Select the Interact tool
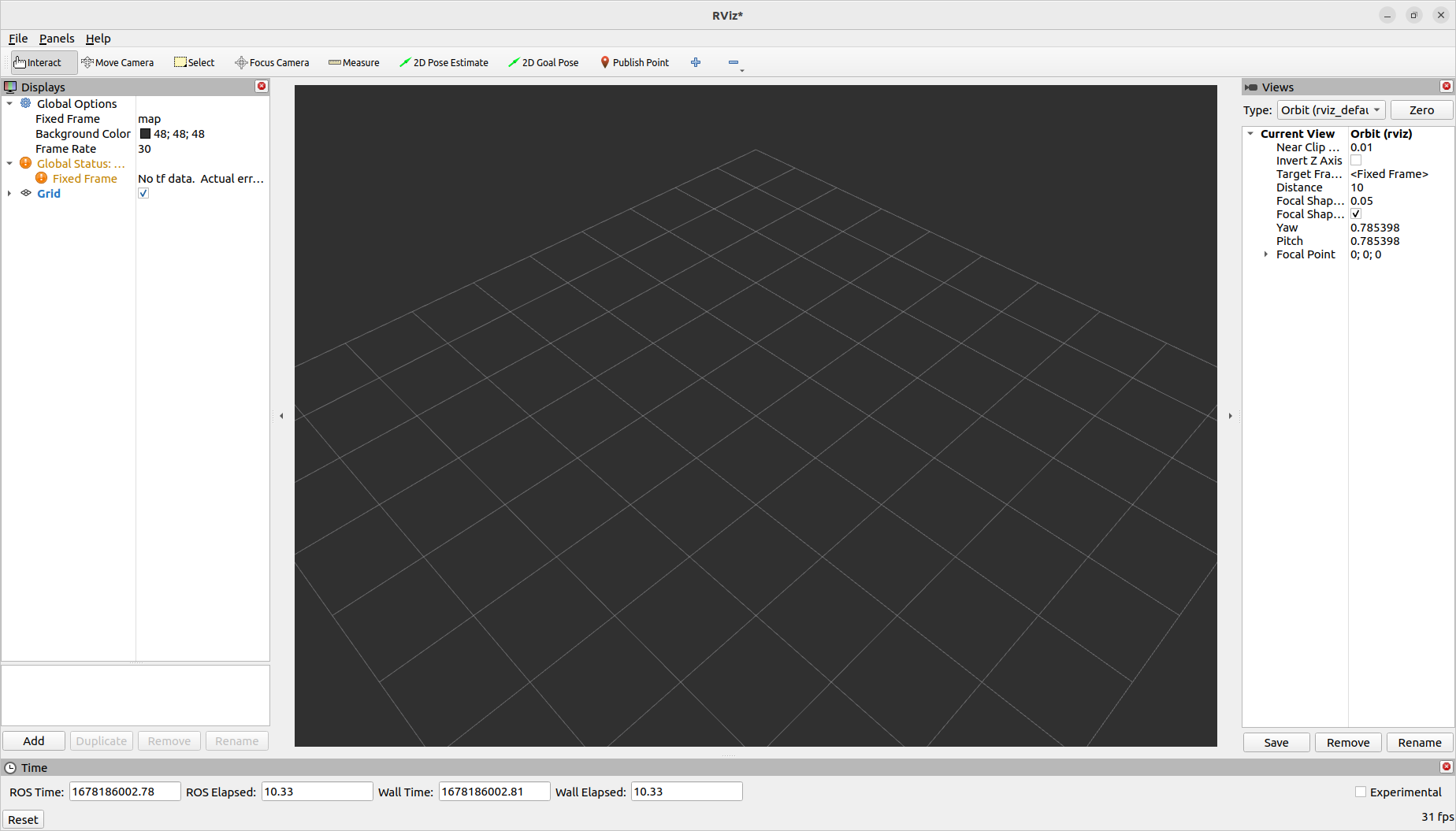 click(43, 62)
